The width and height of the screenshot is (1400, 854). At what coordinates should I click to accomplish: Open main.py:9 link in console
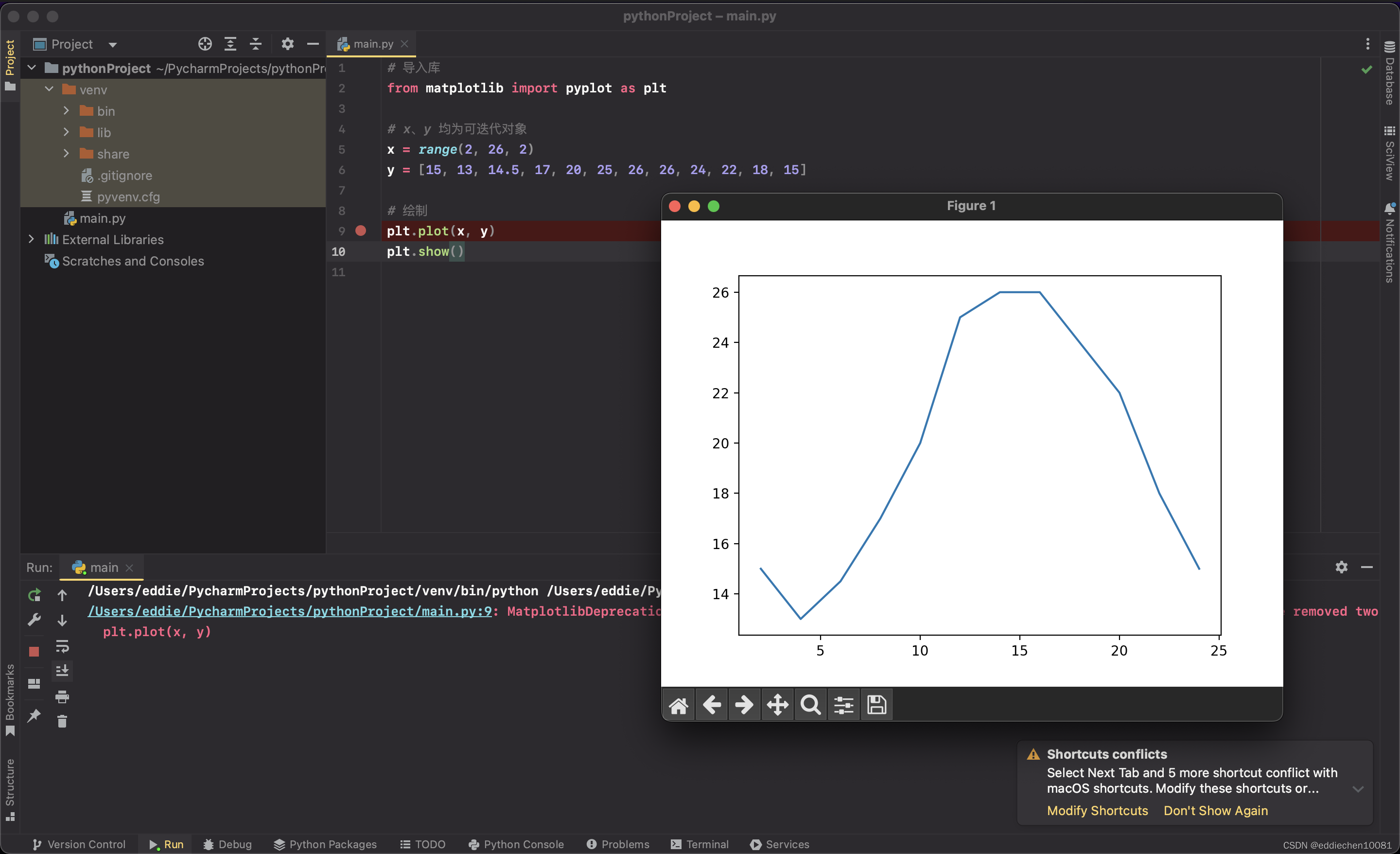290,611
